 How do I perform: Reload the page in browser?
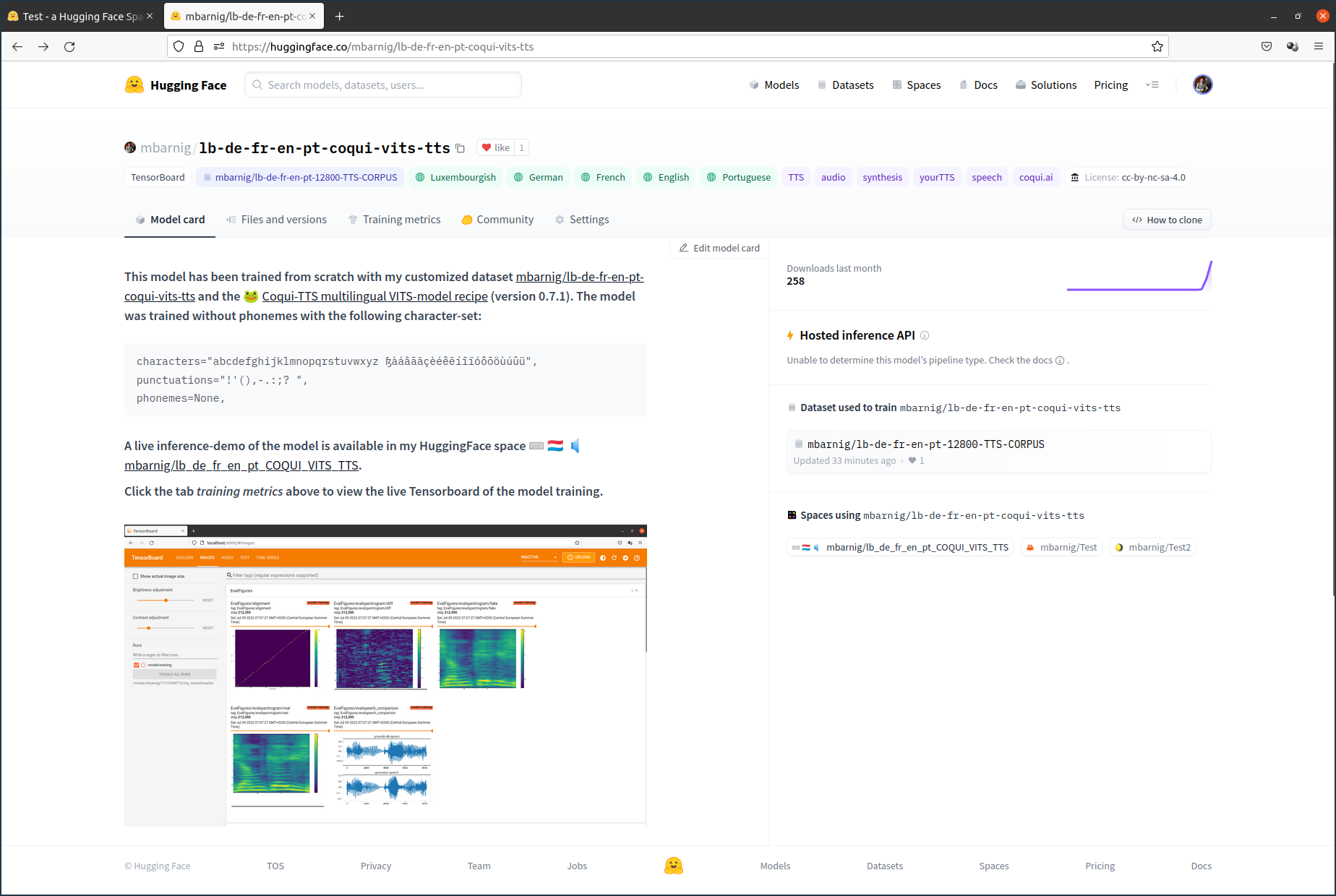(x=69, y=47)
